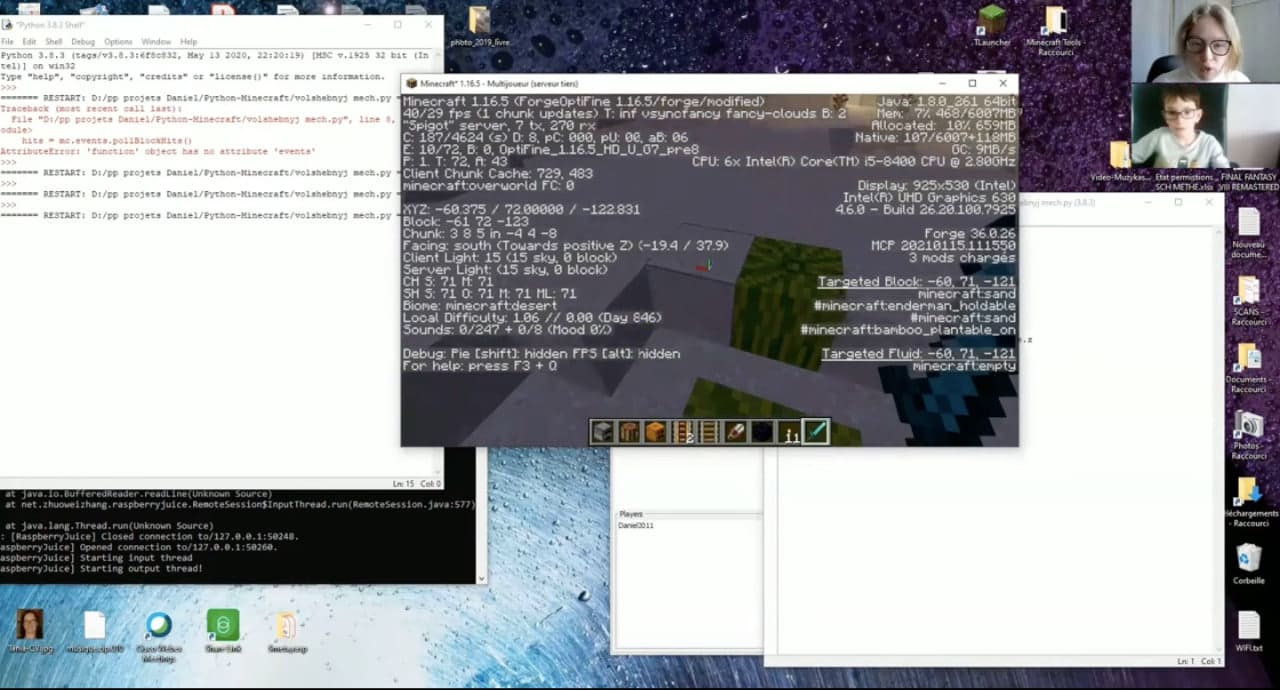
Task: Open the blank white document file icon
Action: pos(95,631)
